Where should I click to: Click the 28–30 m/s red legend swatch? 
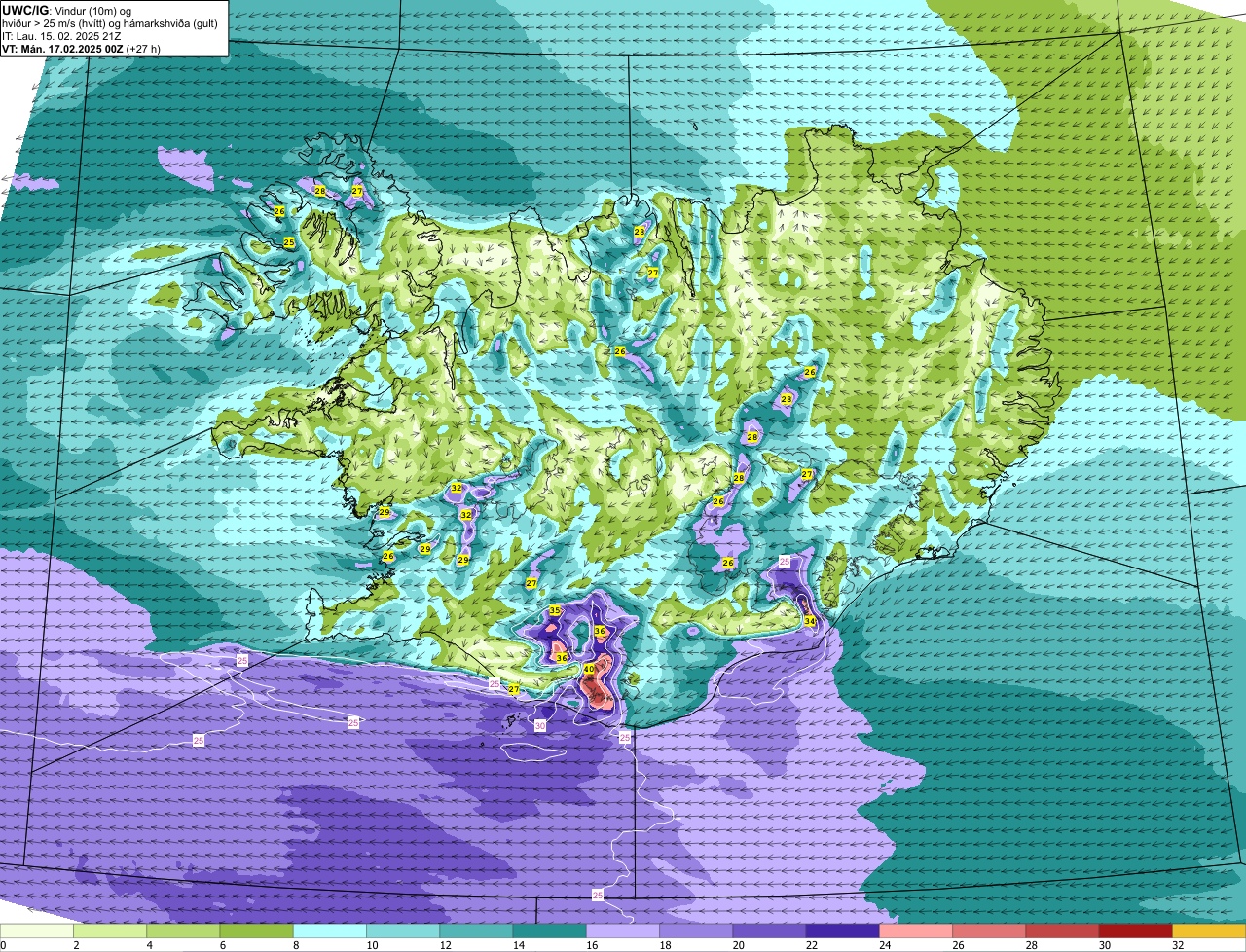tap(1062, 932)
